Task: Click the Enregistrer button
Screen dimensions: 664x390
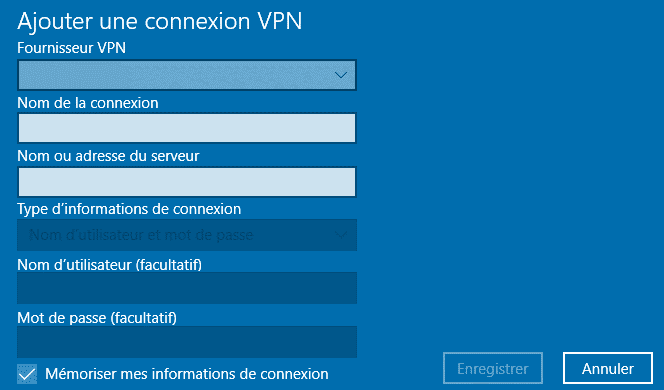Action: [493, 368]
